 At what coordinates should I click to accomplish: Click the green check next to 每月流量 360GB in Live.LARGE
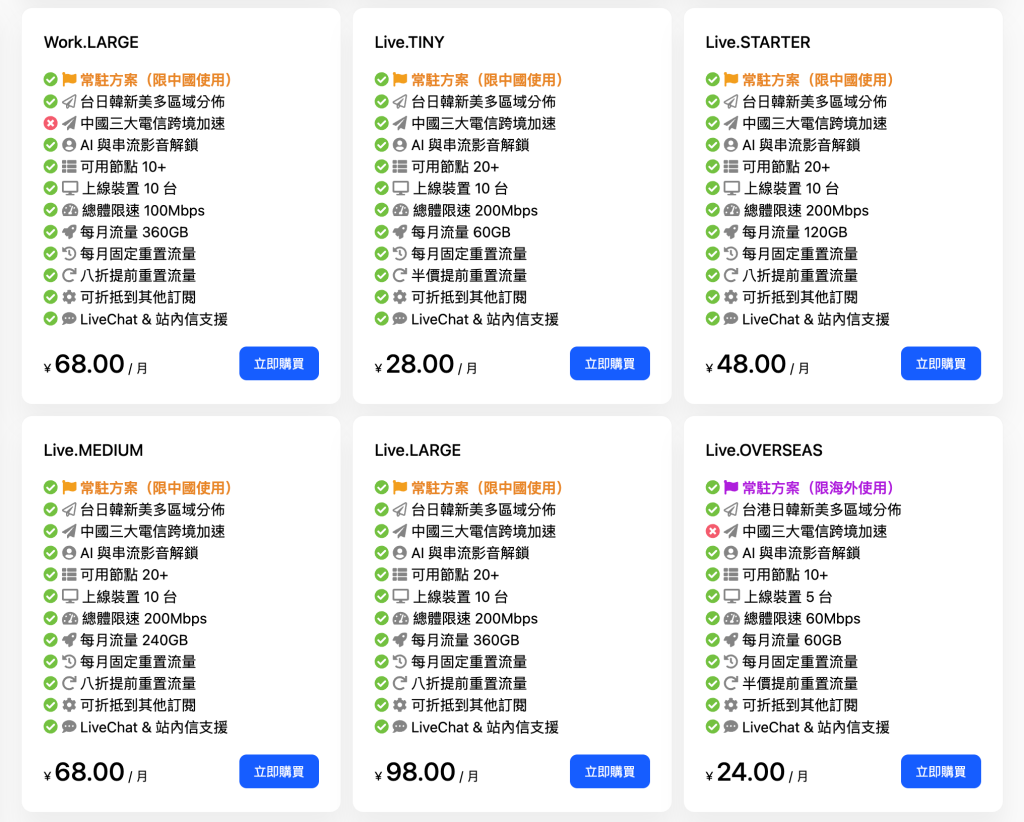pos(381,640)
